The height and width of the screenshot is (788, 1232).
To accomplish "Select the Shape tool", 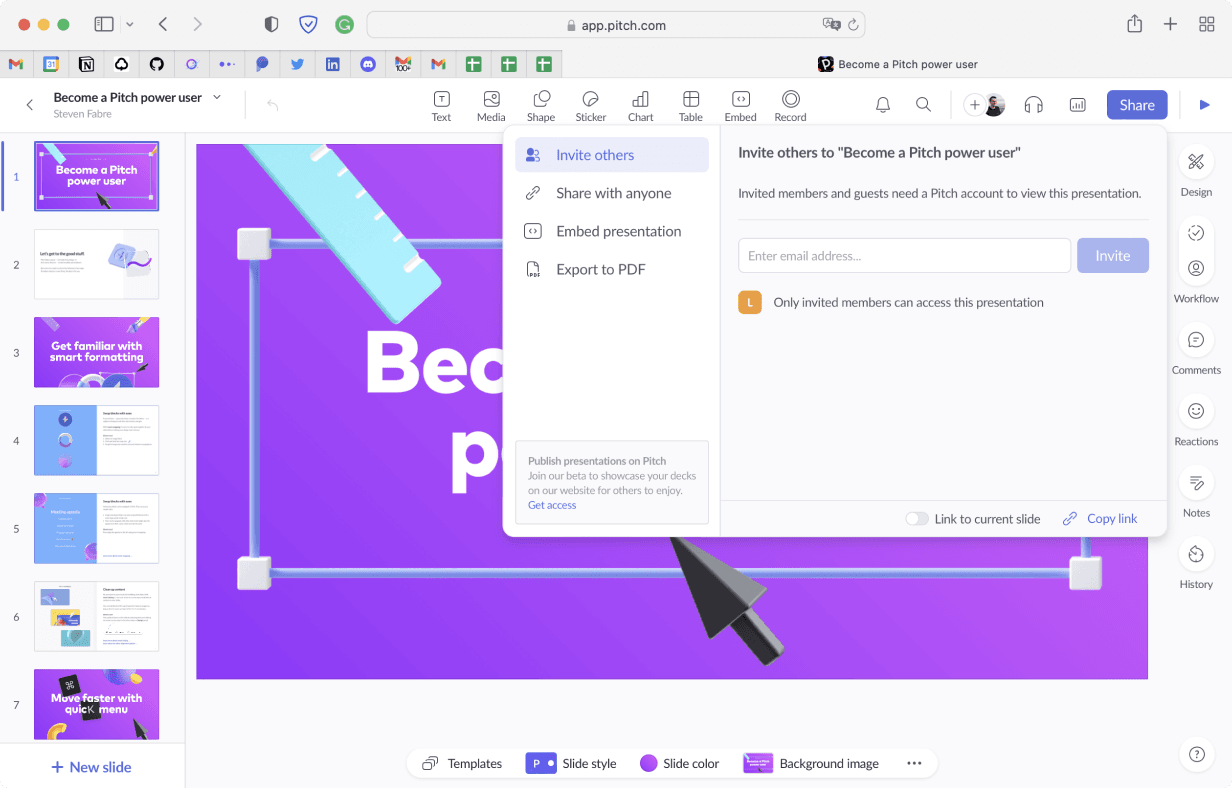I will (540, 104).
